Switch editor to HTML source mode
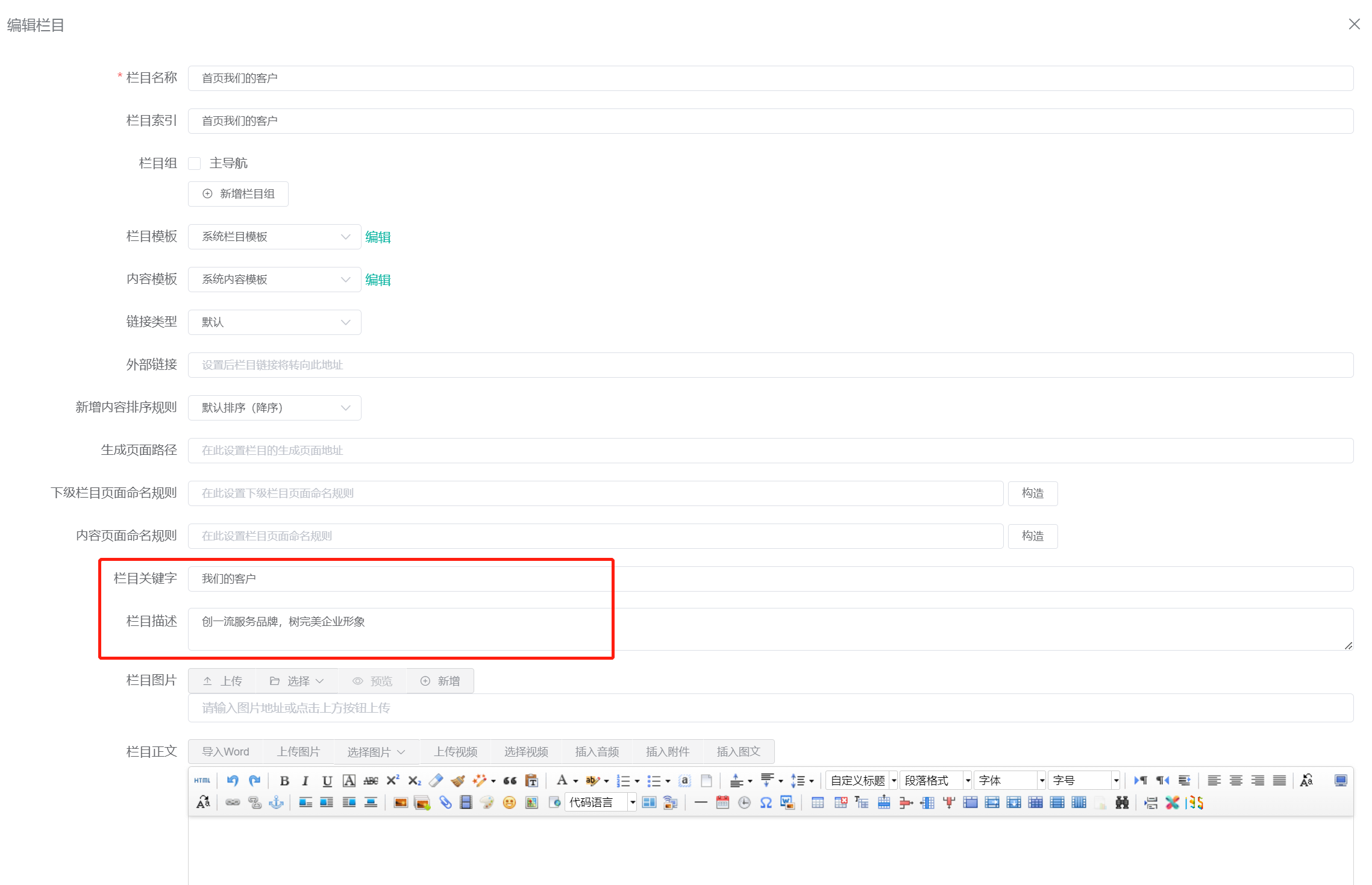Image resolution: width=1372 pixels, height=885 pixels. coord(202,781)
